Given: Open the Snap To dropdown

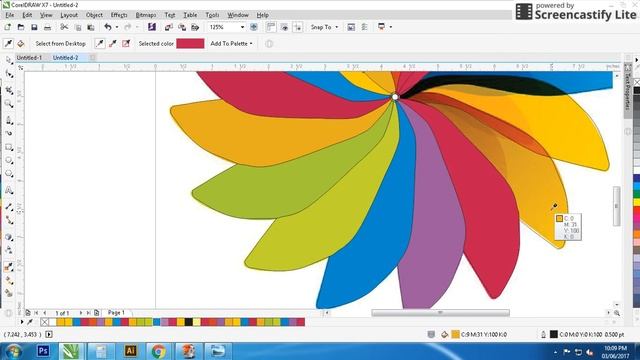Looking at the screenshot, I should (x=324, y=27).
